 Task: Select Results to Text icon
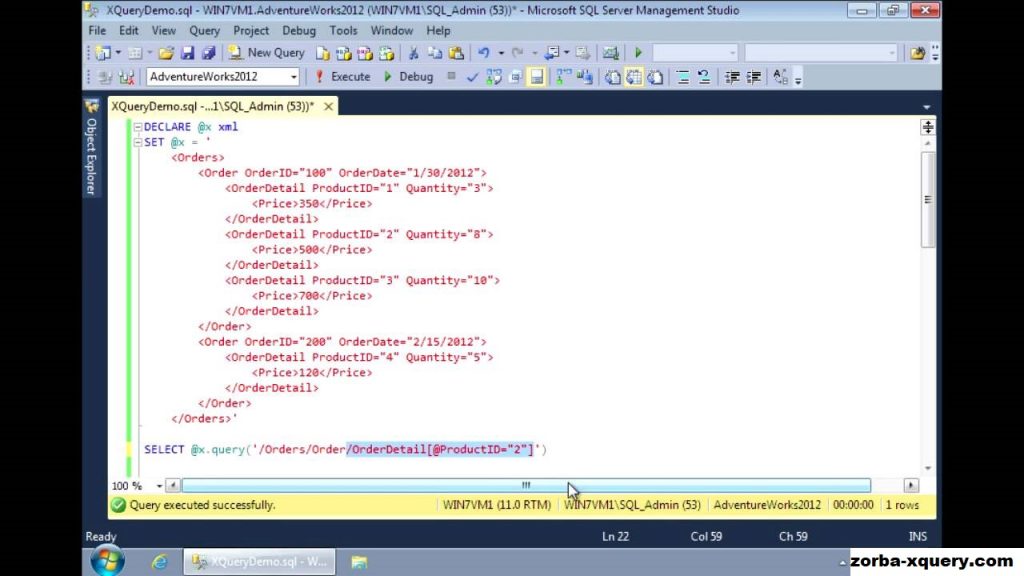coord(613,77)
